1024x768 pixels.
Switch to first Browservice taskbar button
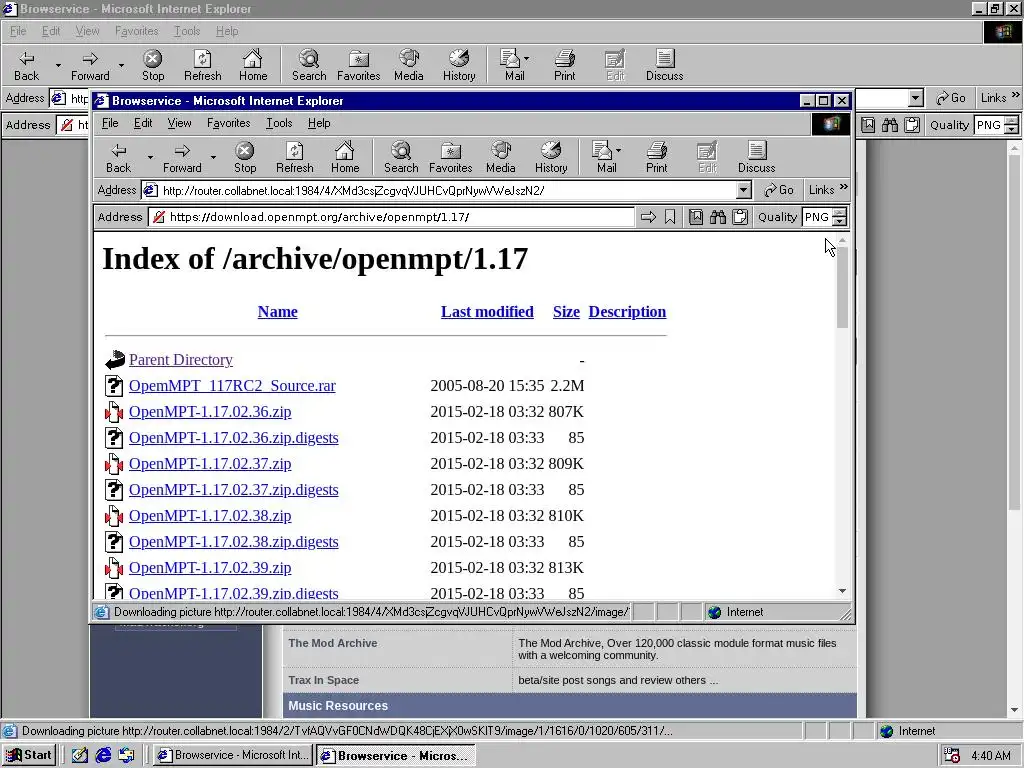(233, 755)
